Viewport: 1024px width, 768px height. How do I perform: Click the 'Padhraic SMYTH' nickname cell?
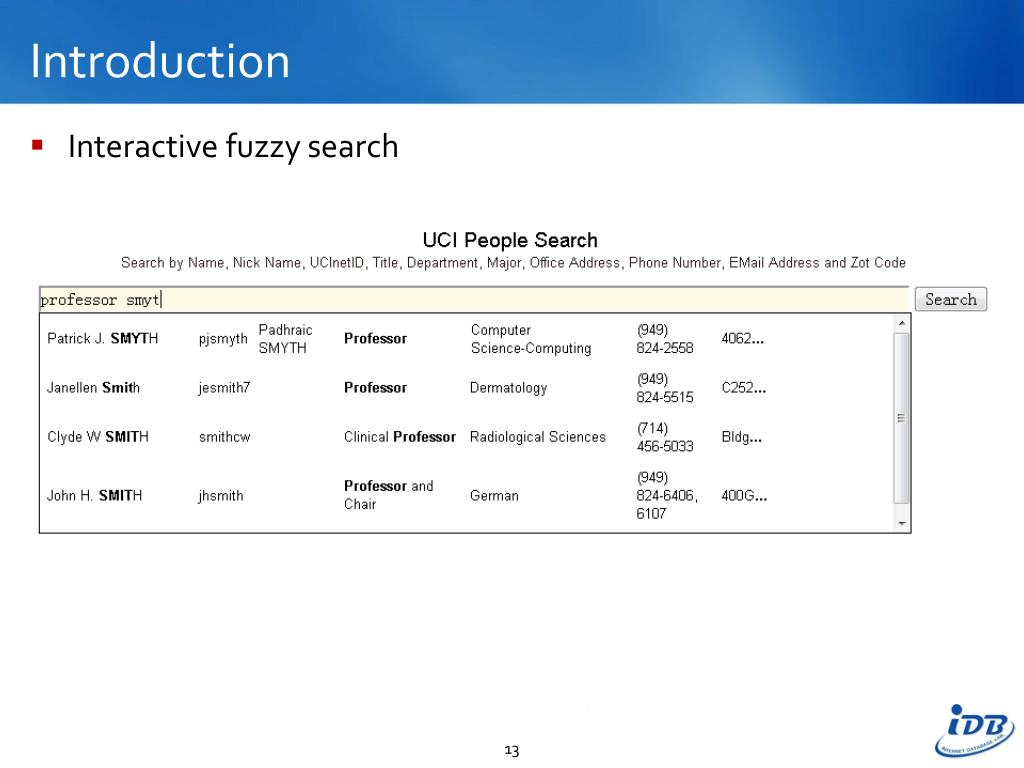(285, 339)
